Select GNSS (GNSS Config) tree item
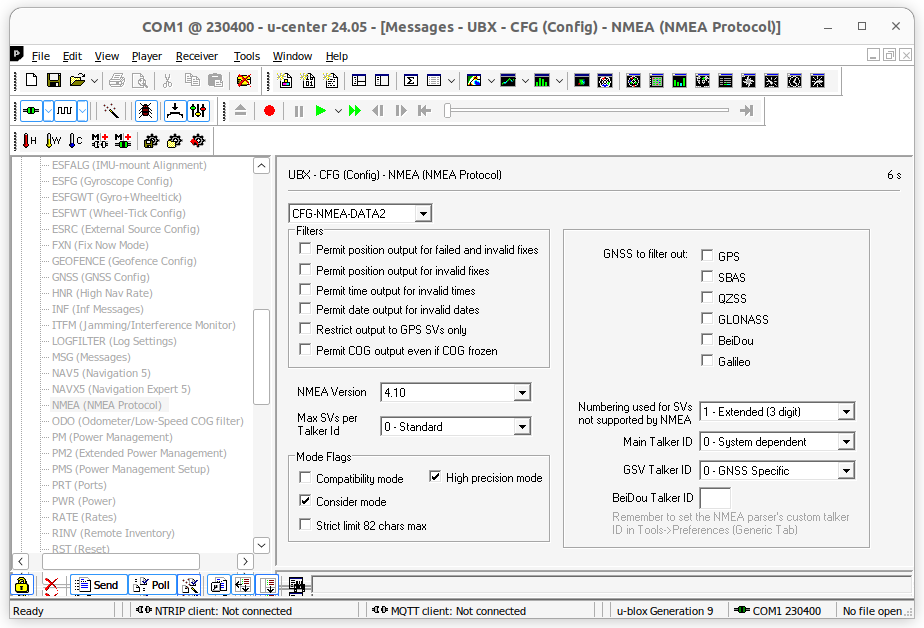The width and height of the screenshot is (924, 628). click(x=101, y=277)
